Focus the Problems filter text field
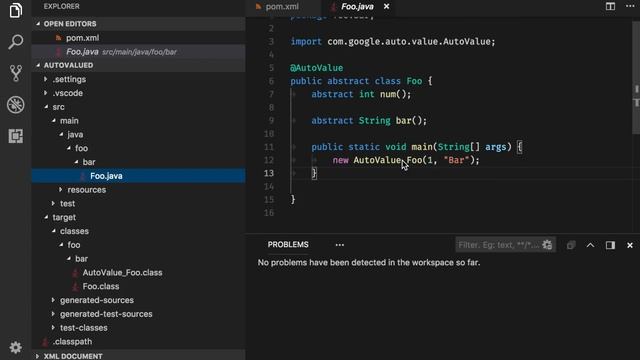Viewport: 640px width, 360px height. click(x=498, y=245)
